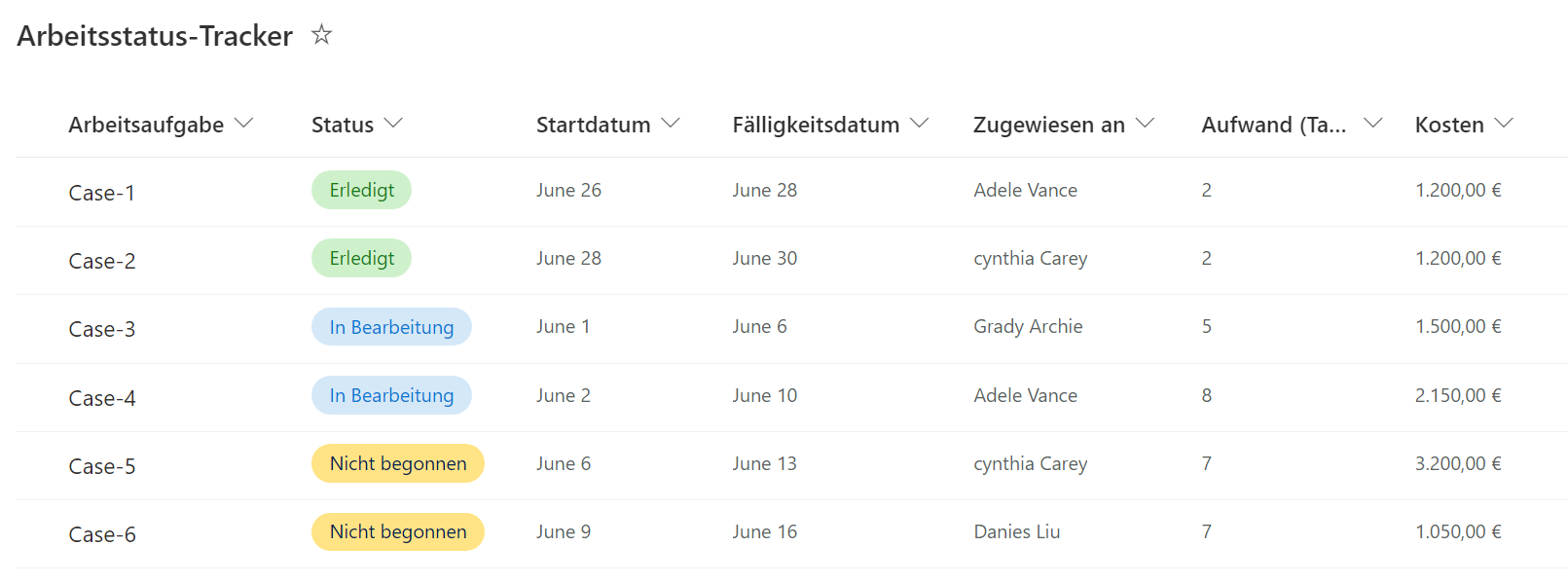The width and height of the screenshot is (1568, 583).
Task: Select assignee Grady Archie
Action: [x=1028, y=326]
